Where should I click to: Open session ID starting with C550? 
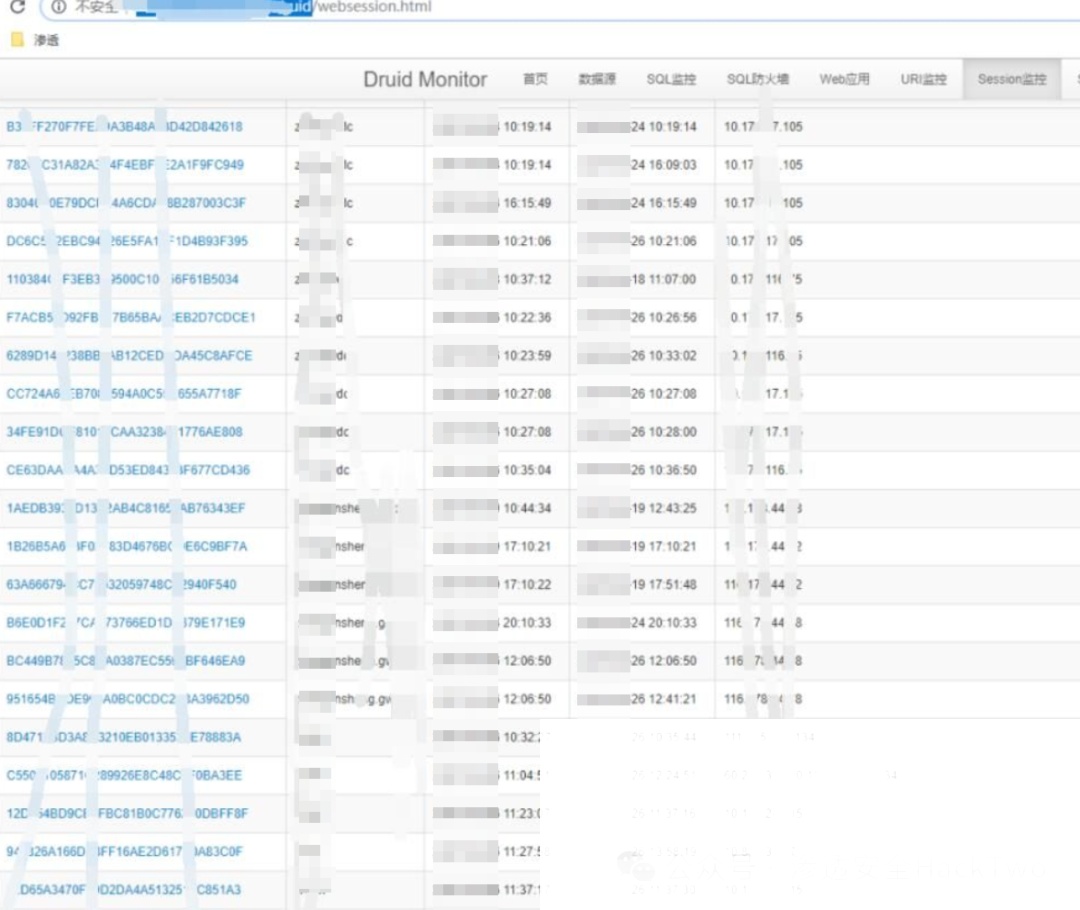click(x=124, y=775)
